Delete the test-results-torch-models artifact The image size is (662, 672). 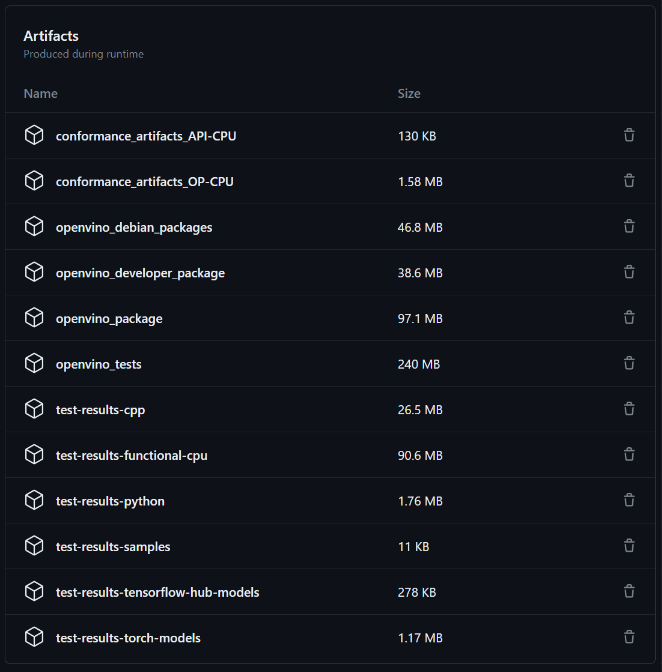click(x=629, y=637)
